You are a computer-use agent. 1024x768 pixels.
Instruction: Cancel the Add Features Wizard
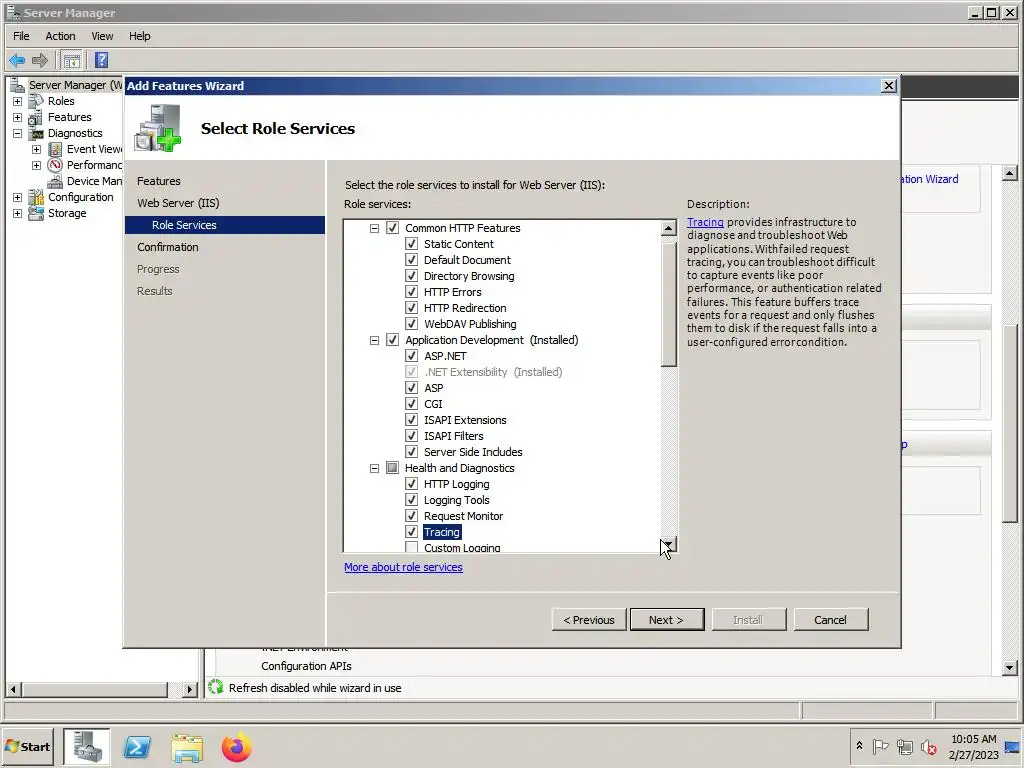(x=831, y=620)
